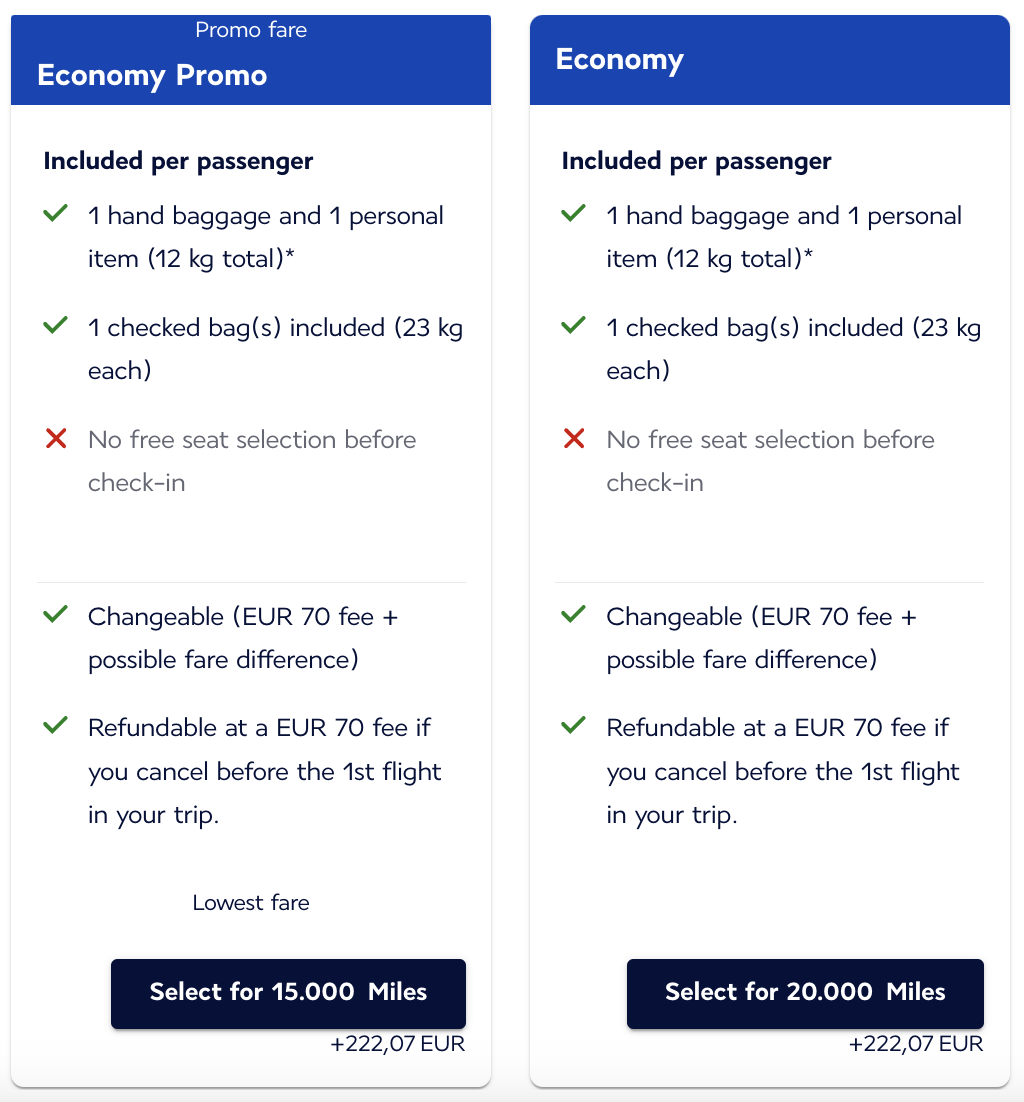Viewport: 1024px width, 1102px height.
Task: Click the Promo fare label
Action: coord(251,30)
